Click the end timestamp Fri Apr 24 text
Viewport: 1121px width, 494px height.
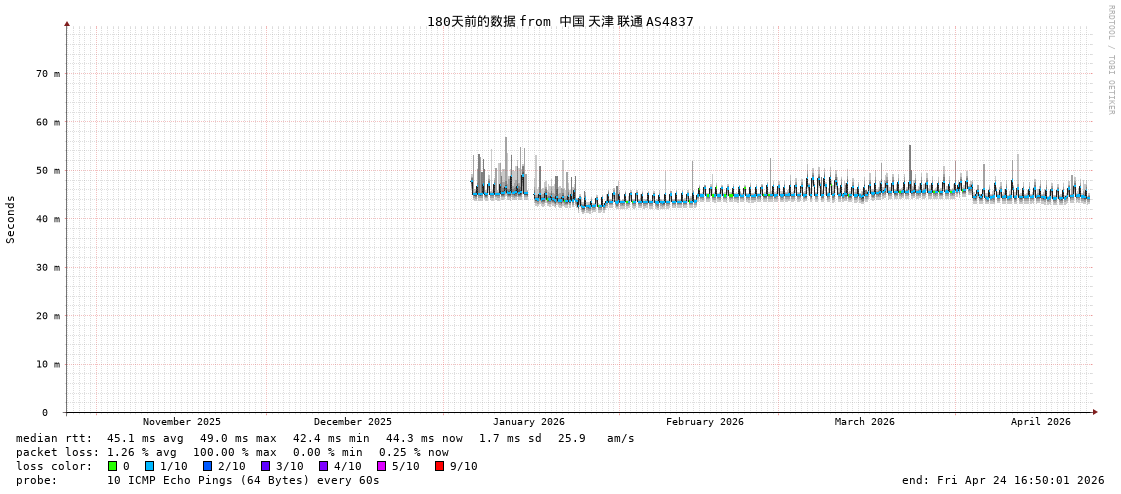click(x=1003, y=480)
